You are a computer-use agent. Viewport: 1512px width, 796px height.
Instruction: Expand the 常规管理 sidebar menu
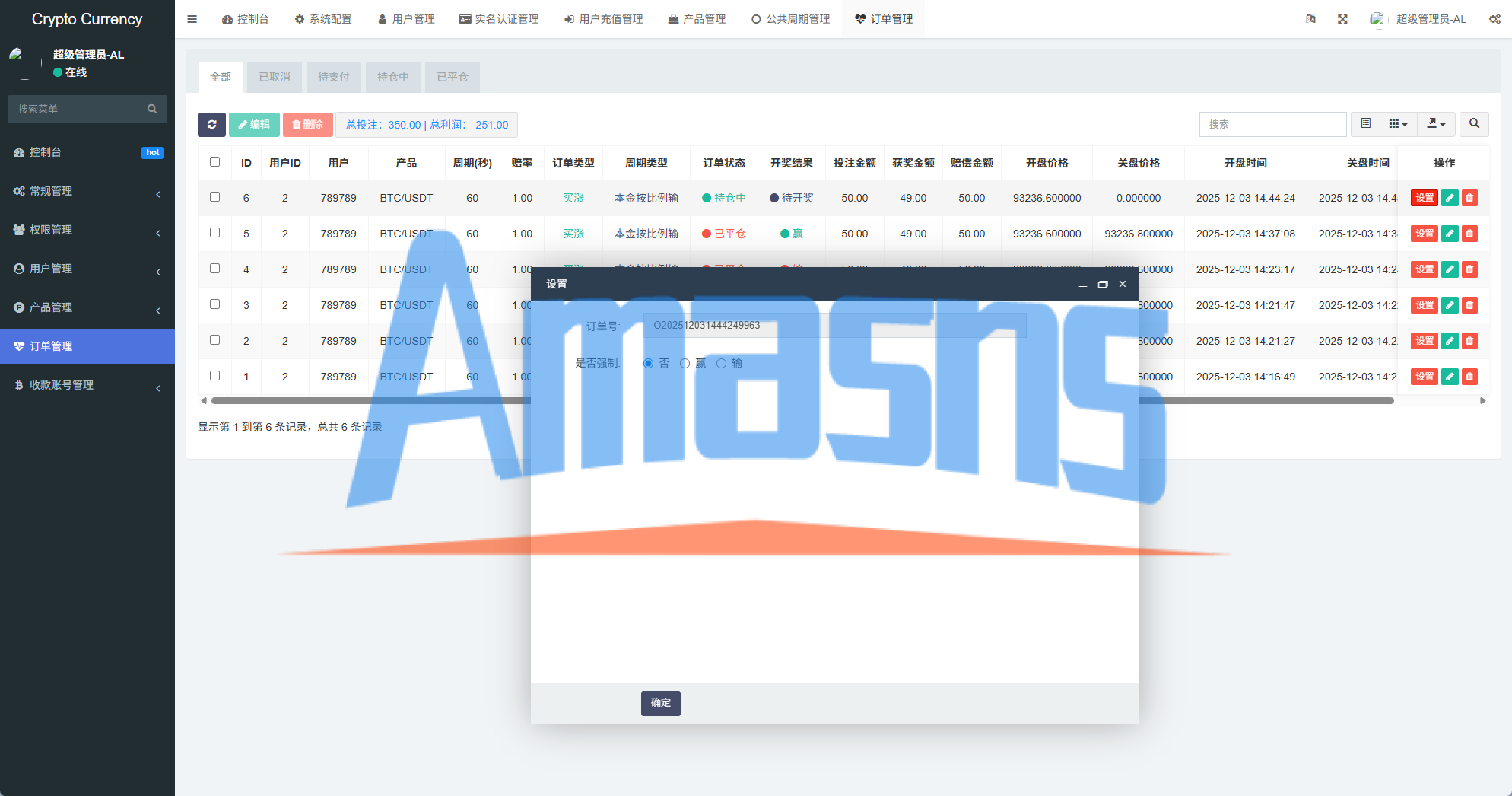[x=87, y=191]
